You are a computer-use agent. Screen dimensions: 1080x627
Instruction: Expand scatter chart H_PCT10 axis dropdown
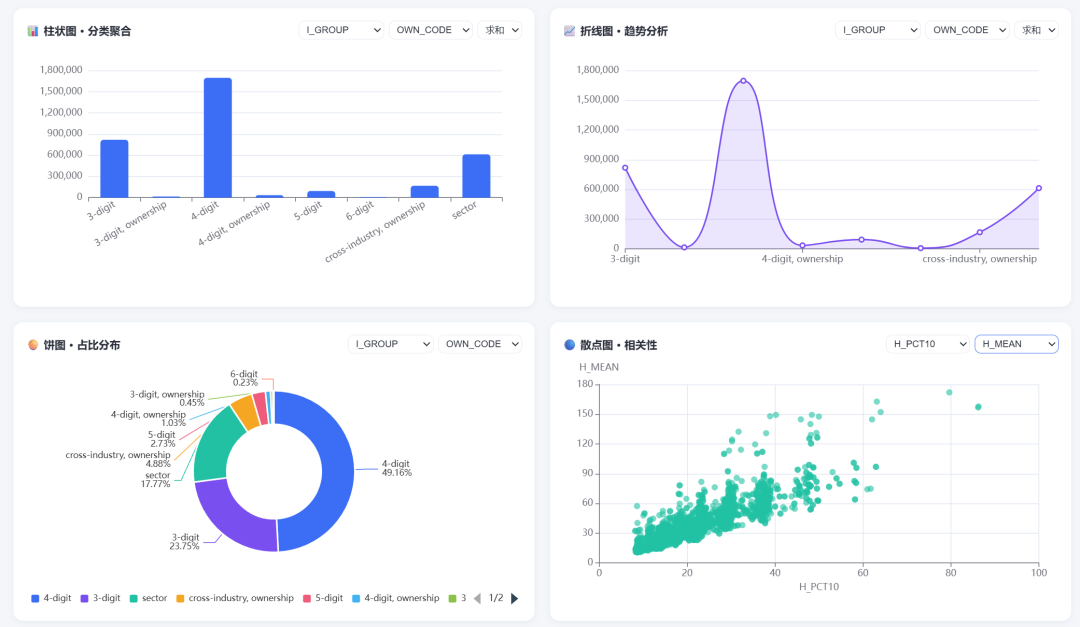coord(928,344)
